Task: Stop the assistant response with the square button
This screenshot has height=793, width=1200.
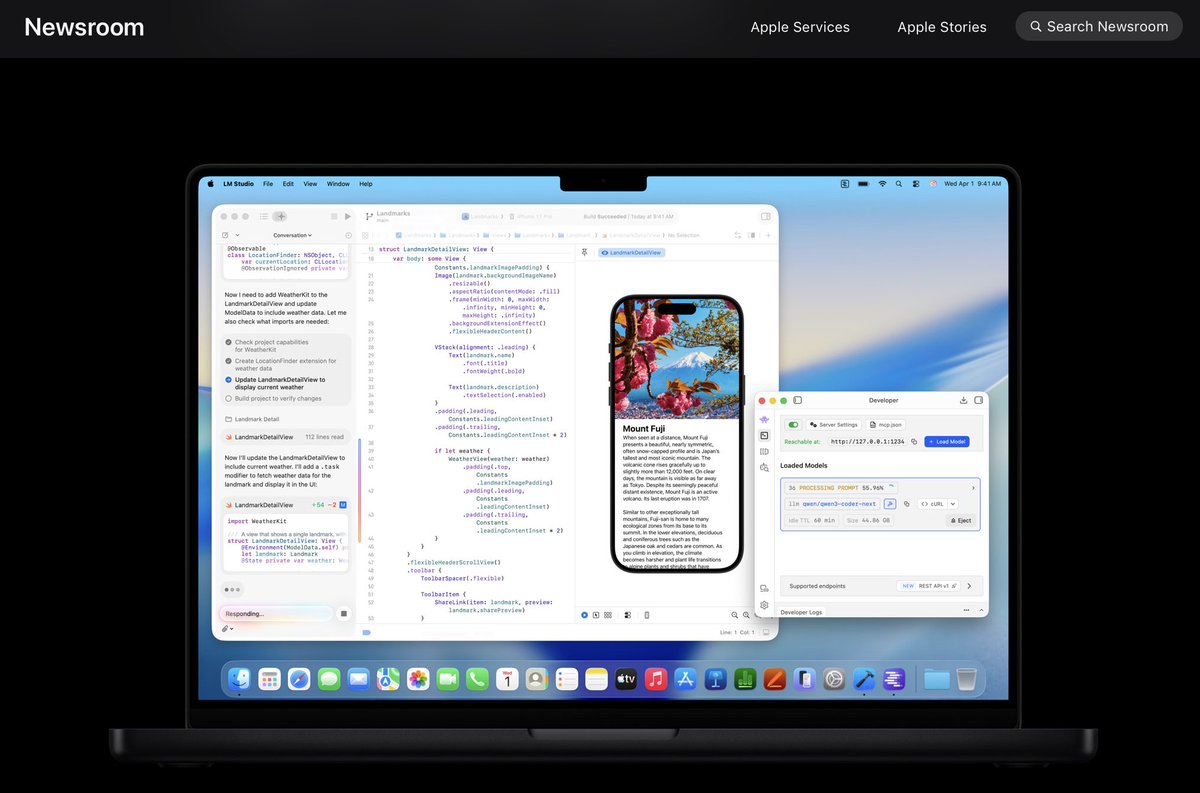Action: (x=344, y=613)
